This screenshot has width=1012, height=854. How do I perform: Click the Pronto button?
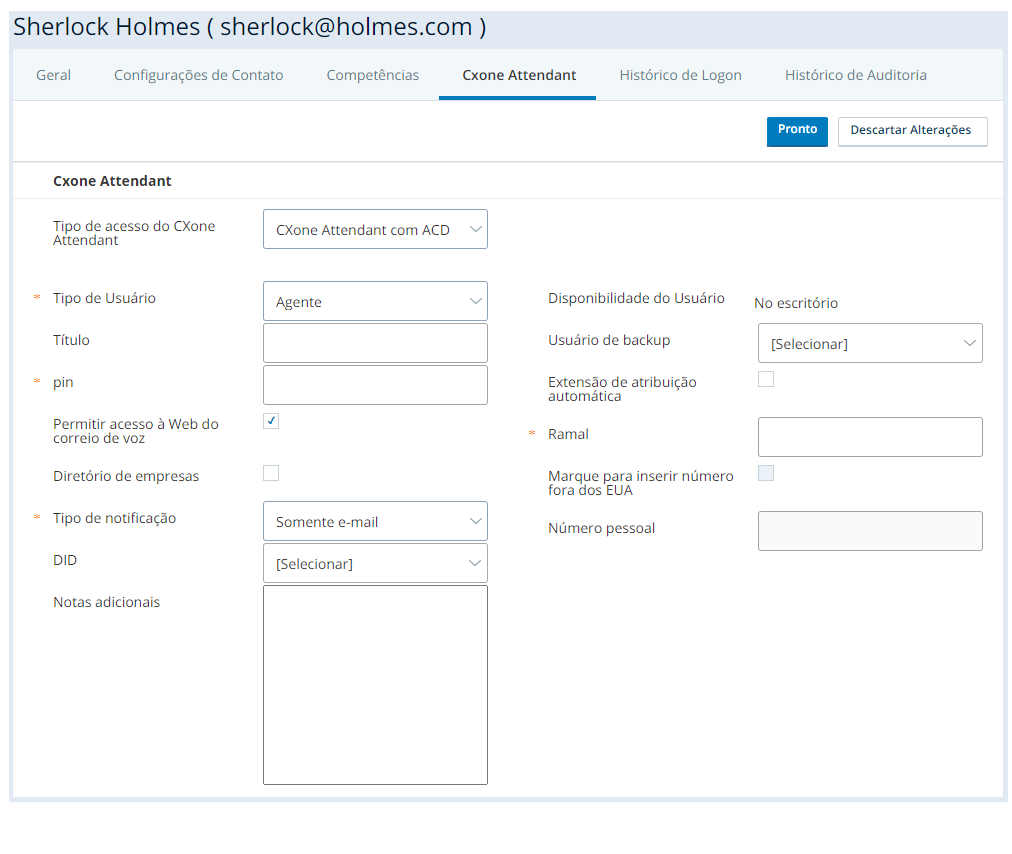click(797, 131)
